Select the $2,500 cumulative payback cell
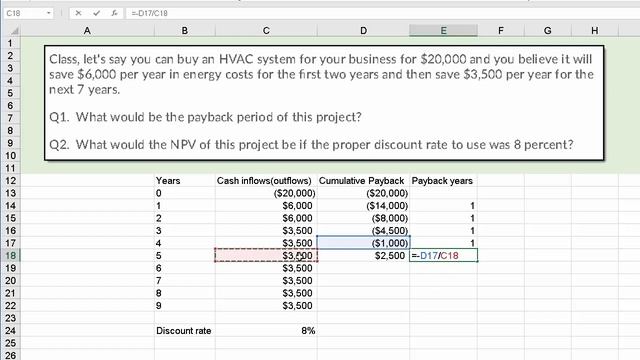Screen dimensions: 640x360 point(363,256)
